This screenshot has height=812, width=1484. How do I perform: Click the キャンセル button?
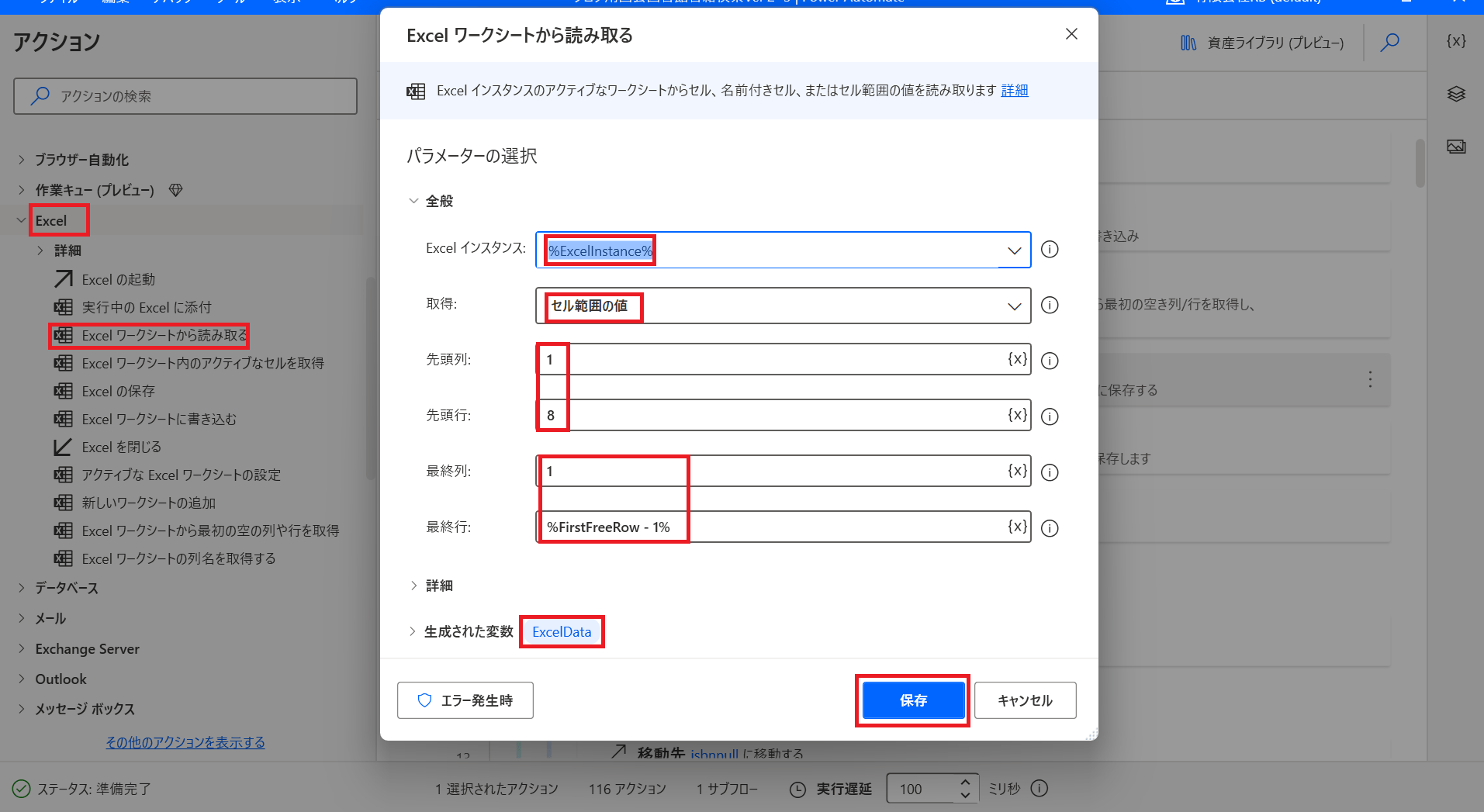pos(1025,700)
